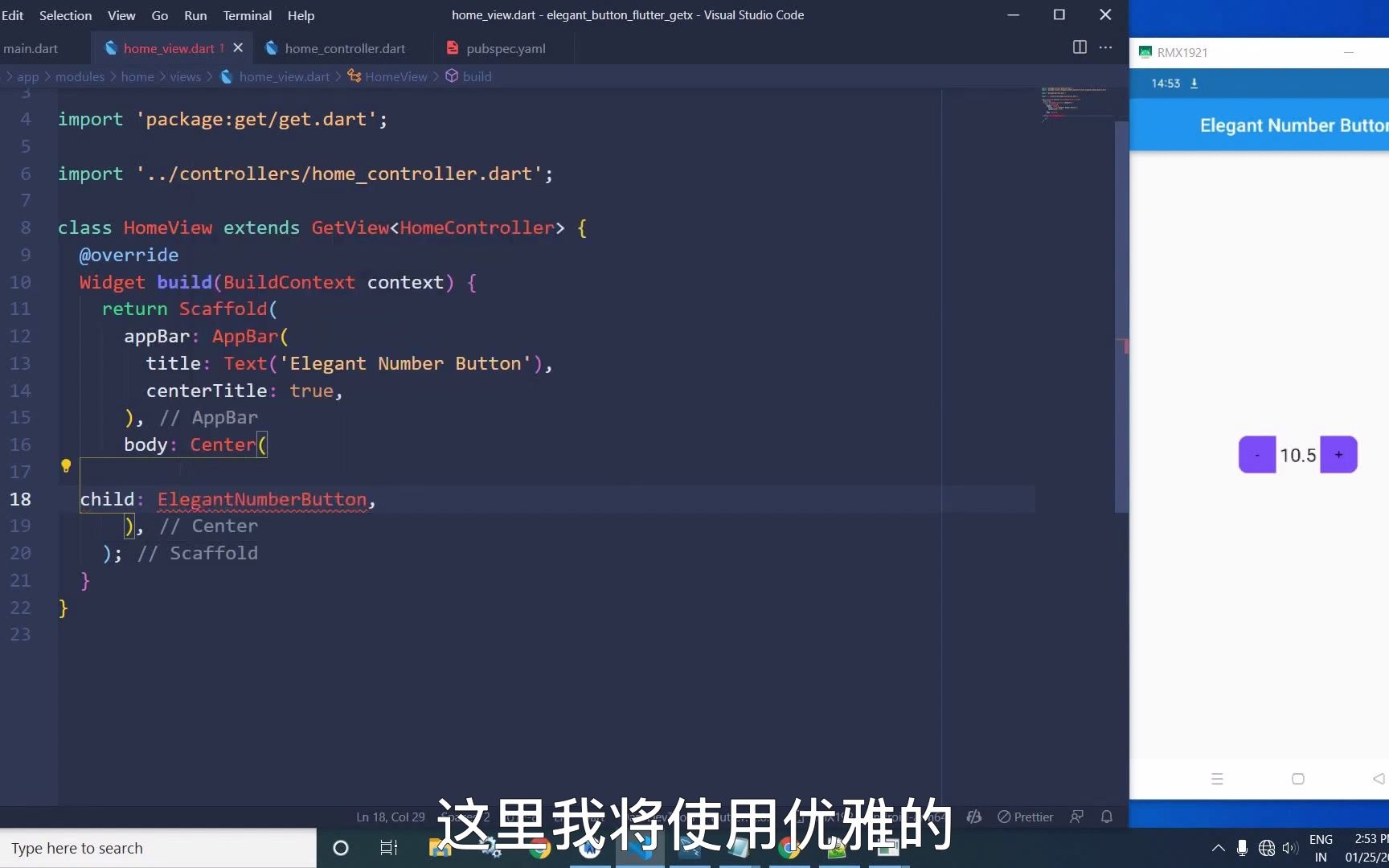
Task: Click the lightbulb quick-fix icon on line 17
Action: tap(66, 466)
